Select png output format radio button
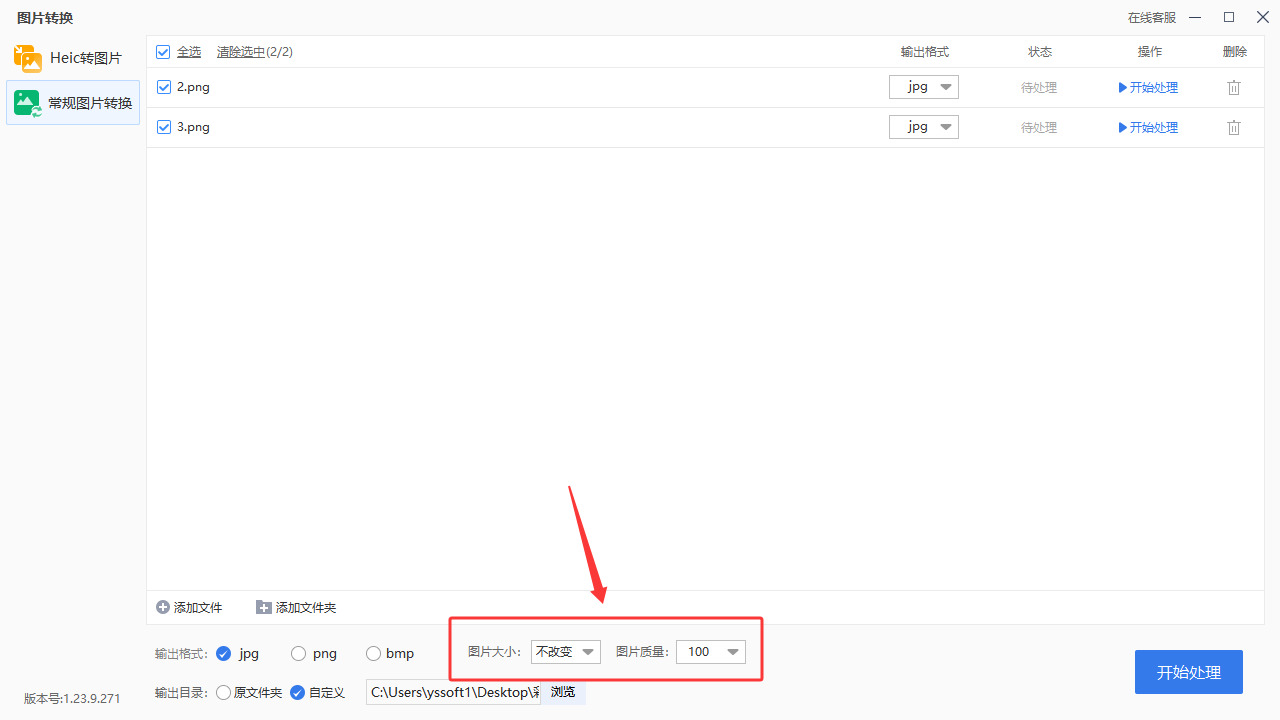Viewport: 1280px width, 720px height. click(x=298, y=653)
